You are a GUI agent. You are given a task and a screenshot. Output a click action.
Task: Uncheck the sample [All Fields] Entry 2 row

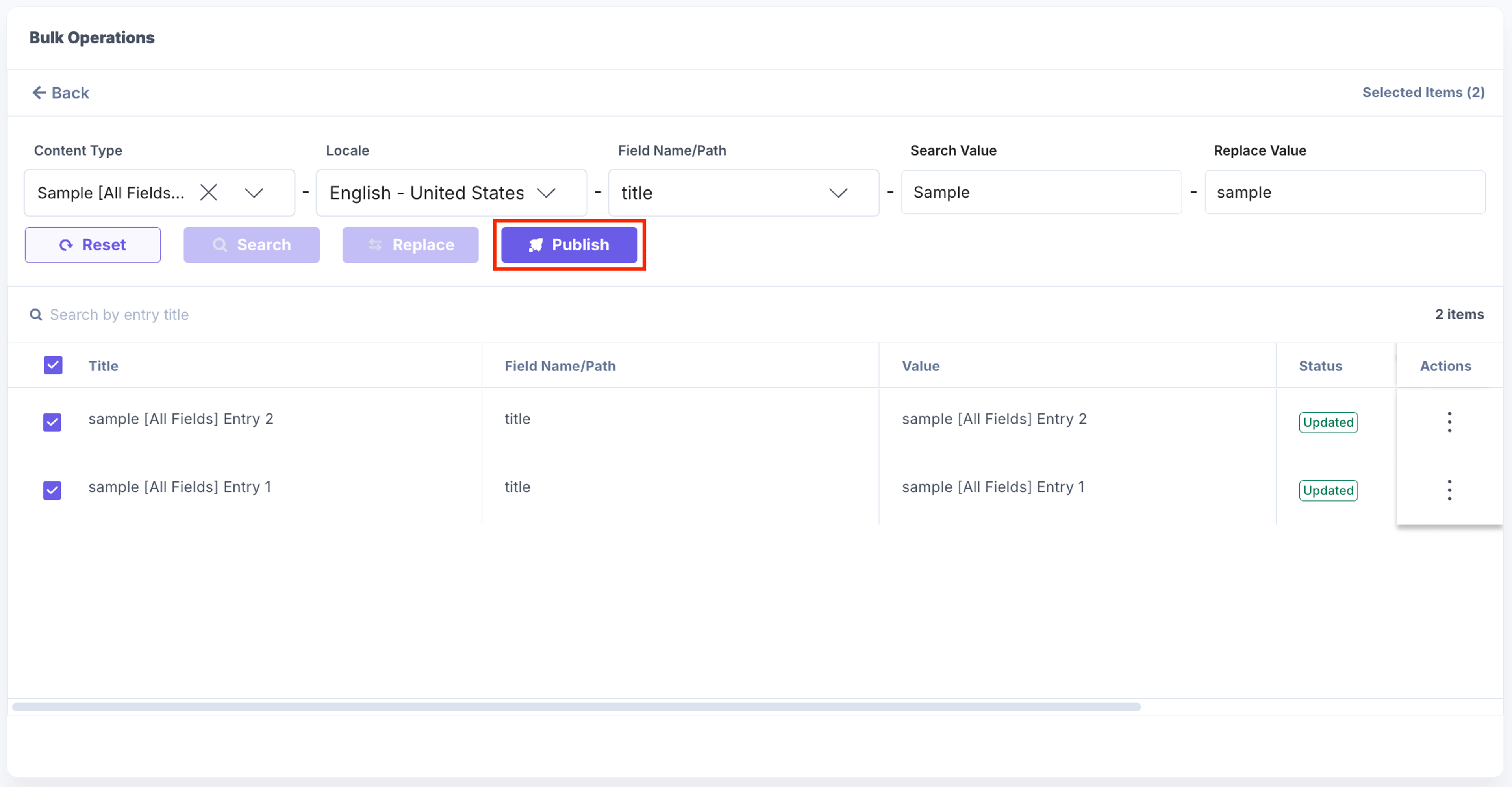coord(52,422)
